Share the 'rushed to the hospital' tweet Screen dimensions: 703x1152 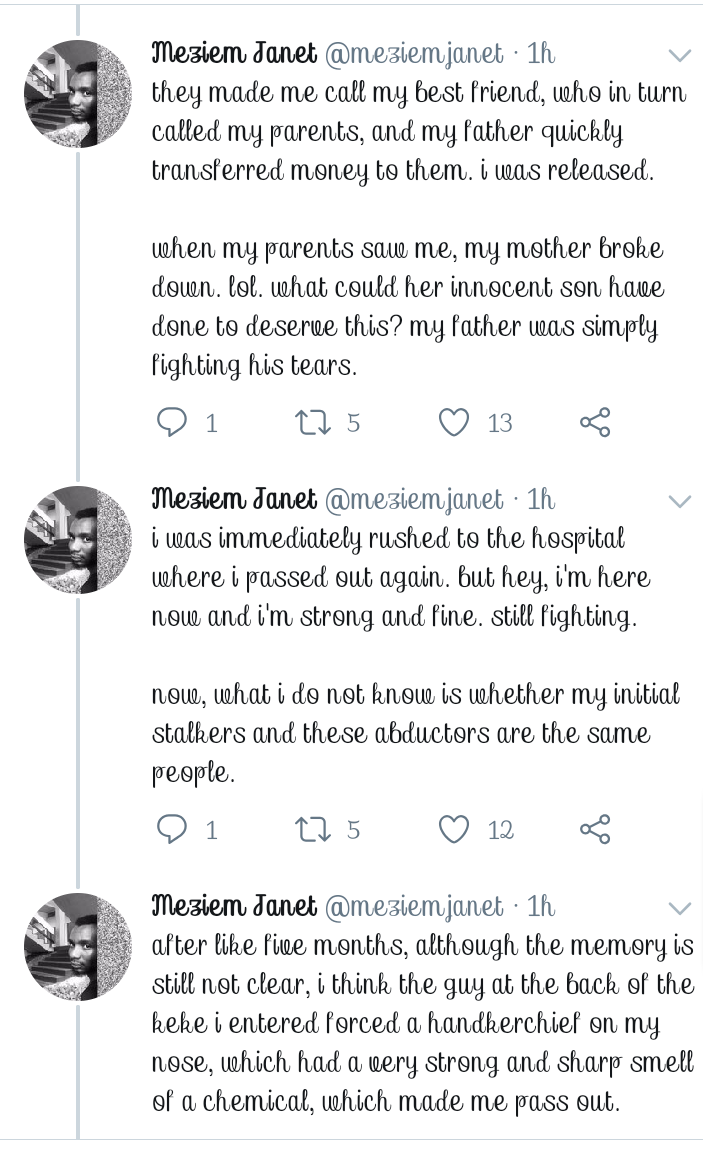click(595, 829)
